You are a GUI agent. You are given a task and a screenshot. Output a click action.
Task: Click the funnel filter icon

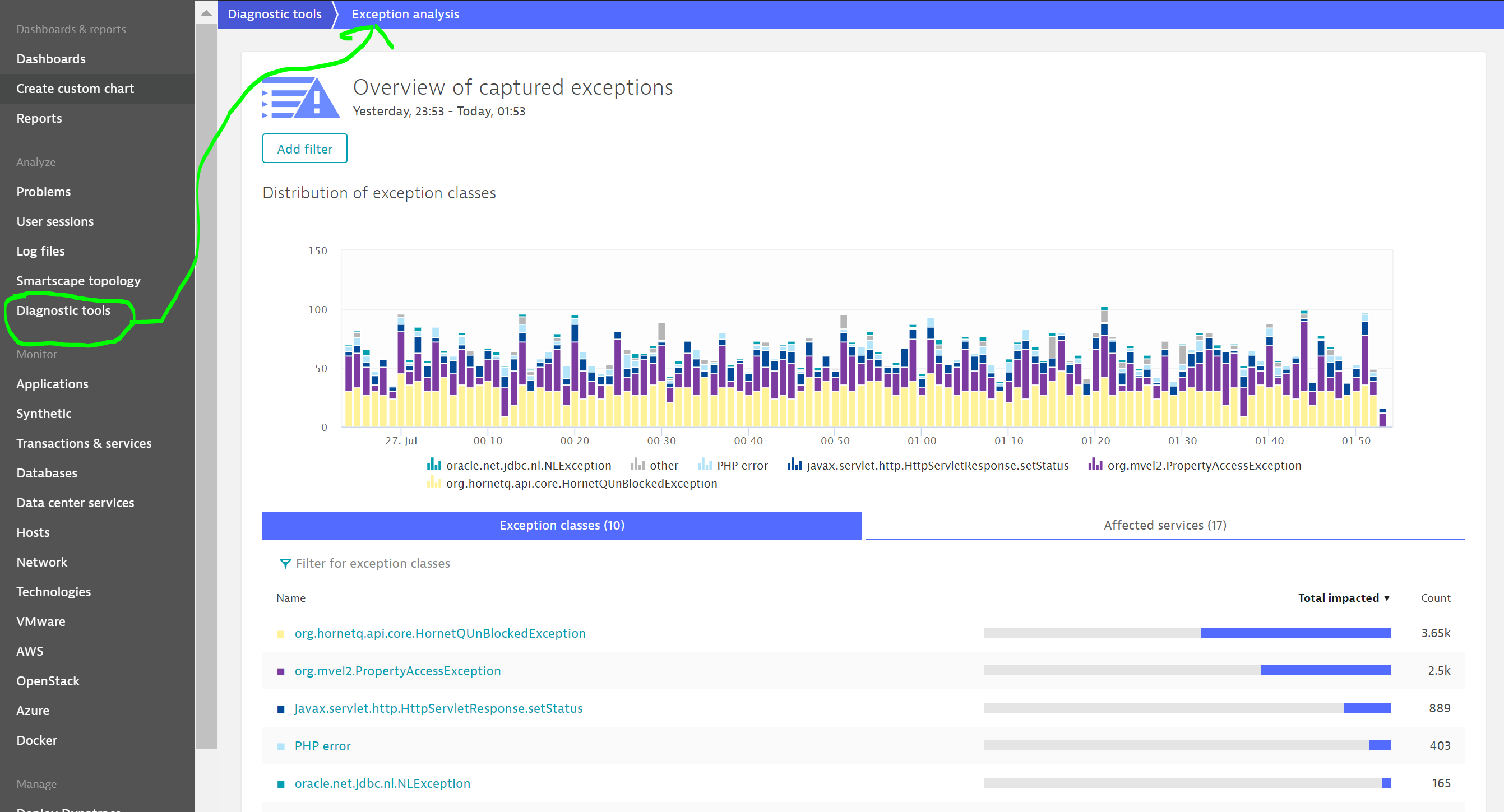[285, 563]
